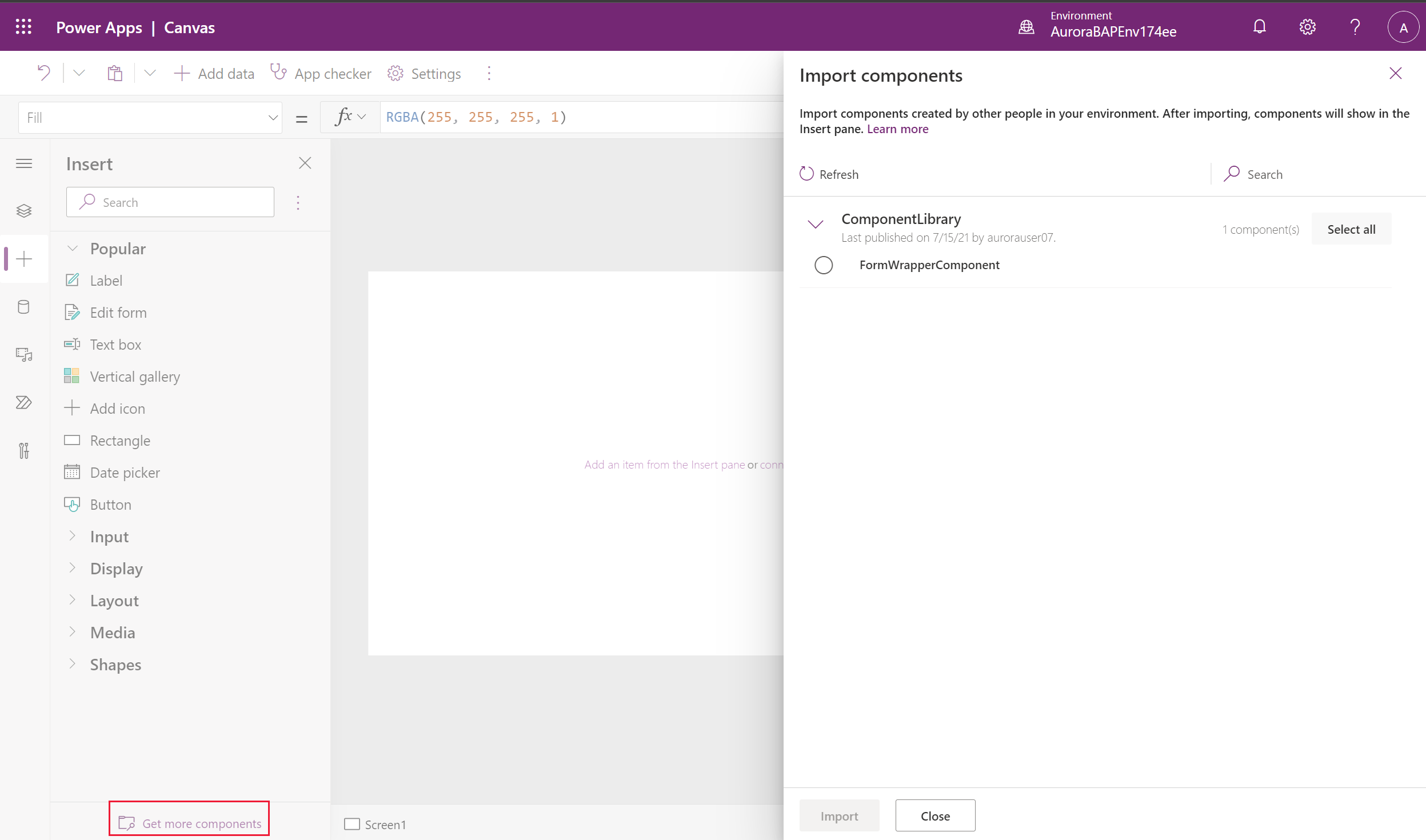Click Import button for selected component
Screen dimensions: 1426x840
click(839, 815)
